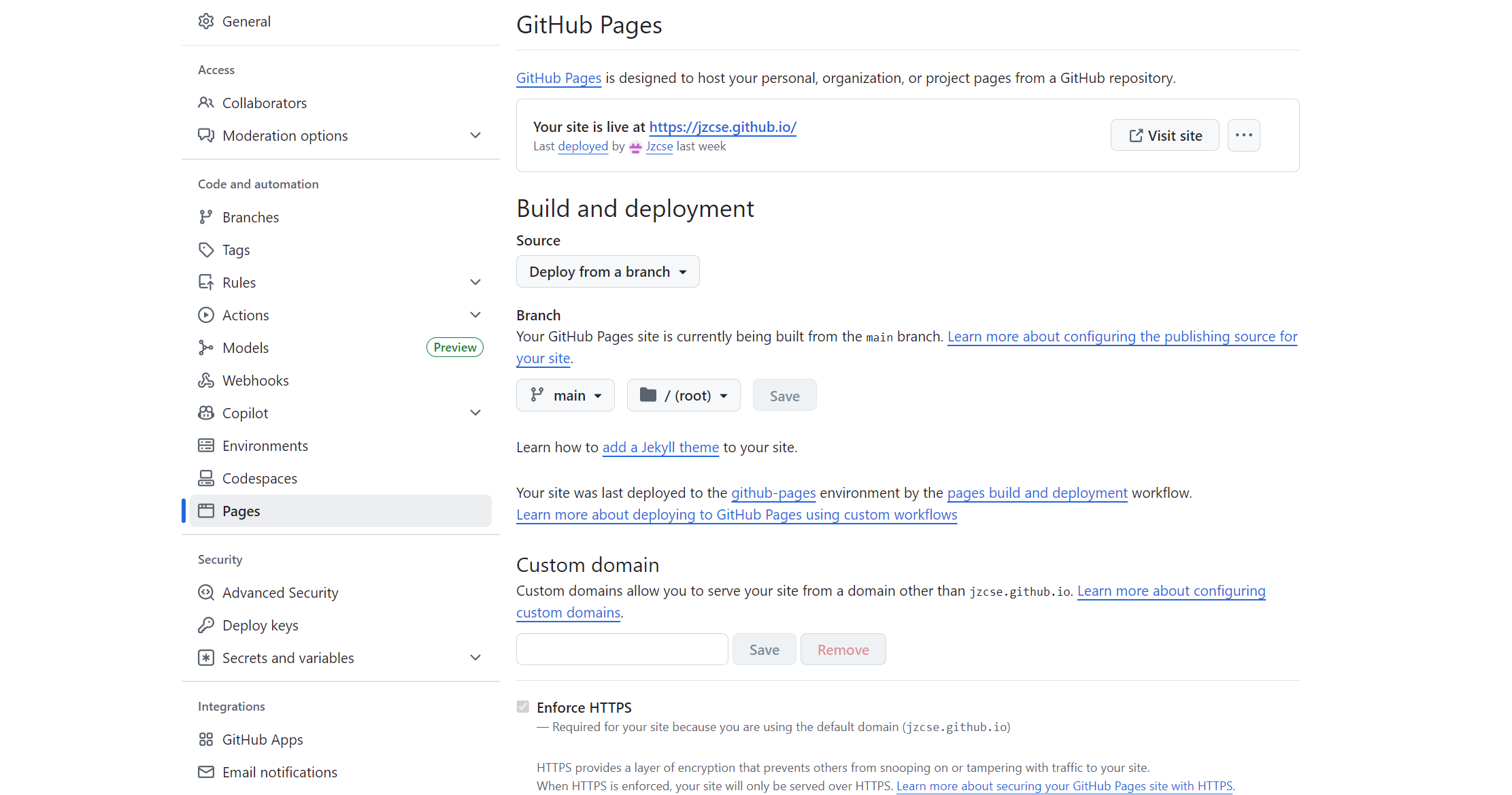Click the Visit site button
The width and height of the screenshot is (1512, 795).
(1164, 135)
